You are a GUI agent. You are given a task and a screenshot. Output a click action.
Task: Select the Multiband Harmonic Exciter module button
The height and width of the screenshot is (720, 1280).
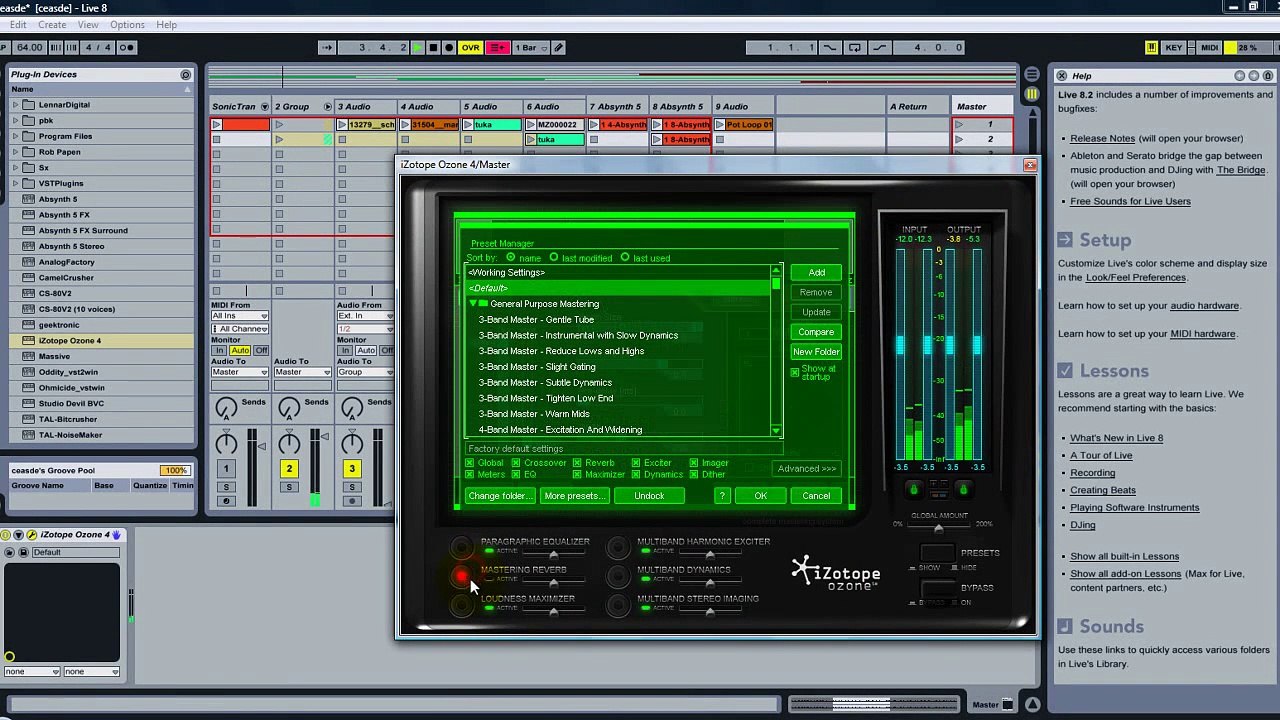click(x=618, y=547)
